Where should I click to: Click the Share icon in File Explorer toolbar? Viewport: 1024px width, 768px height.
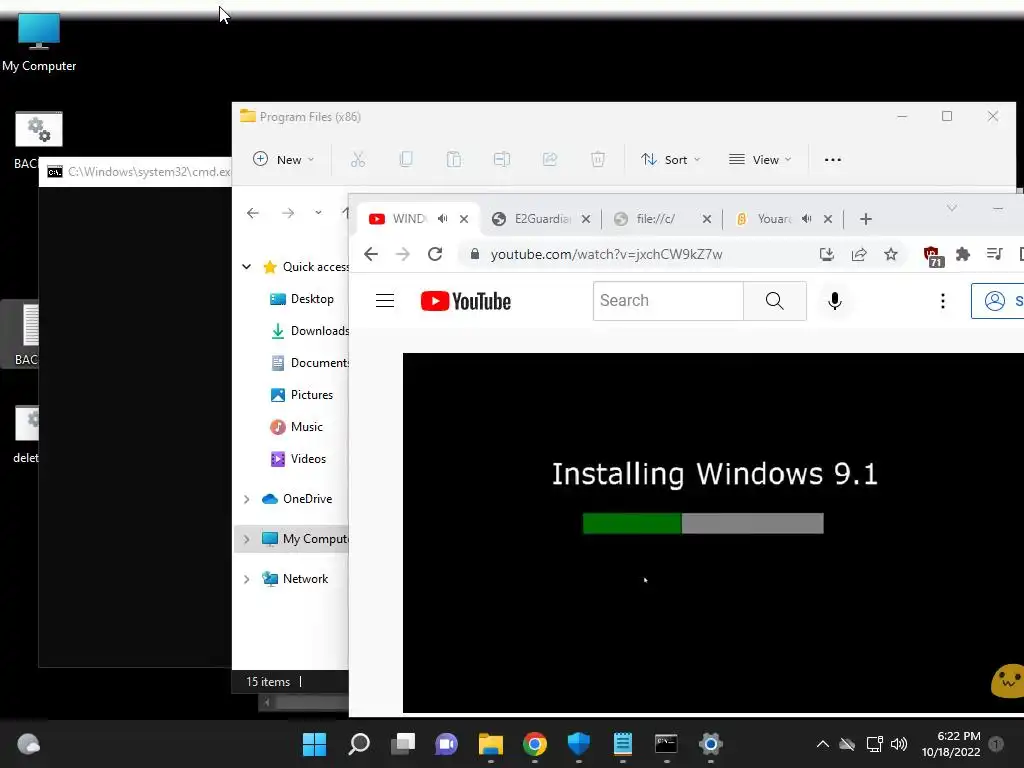[550, 159]
